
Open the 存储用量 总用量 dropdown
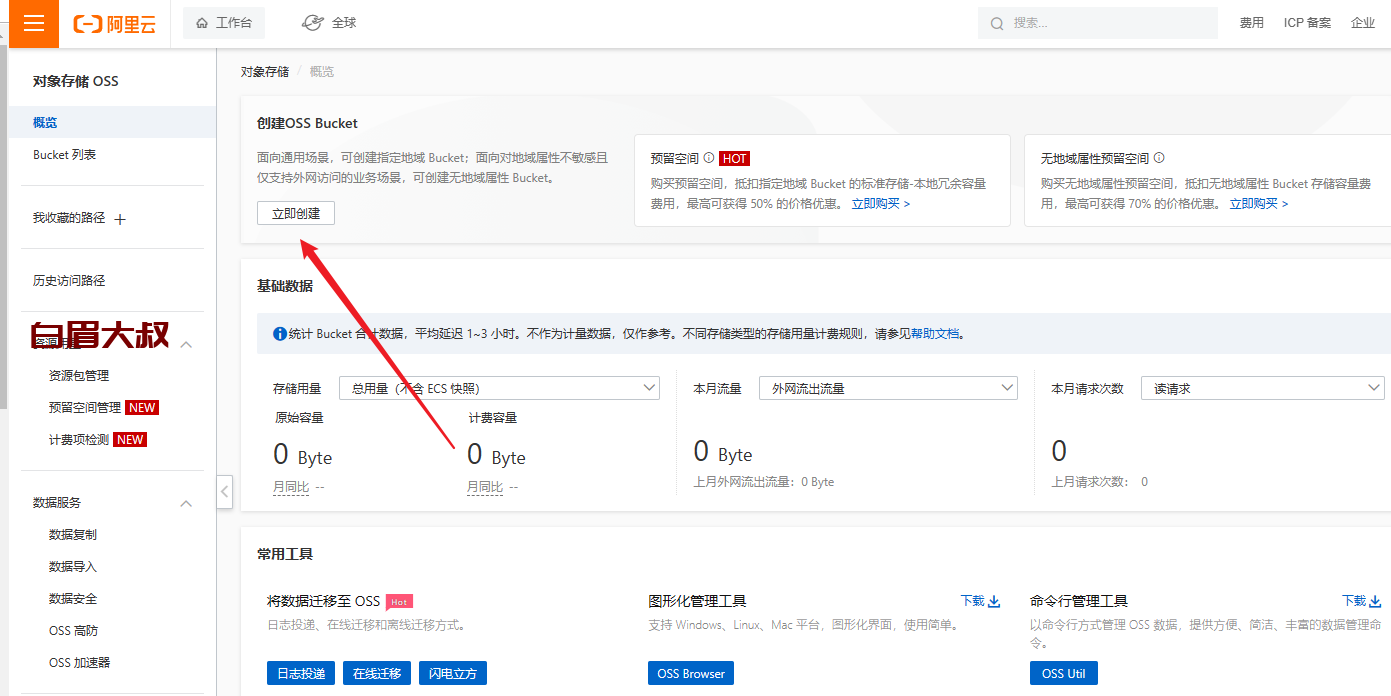(500, 388)
